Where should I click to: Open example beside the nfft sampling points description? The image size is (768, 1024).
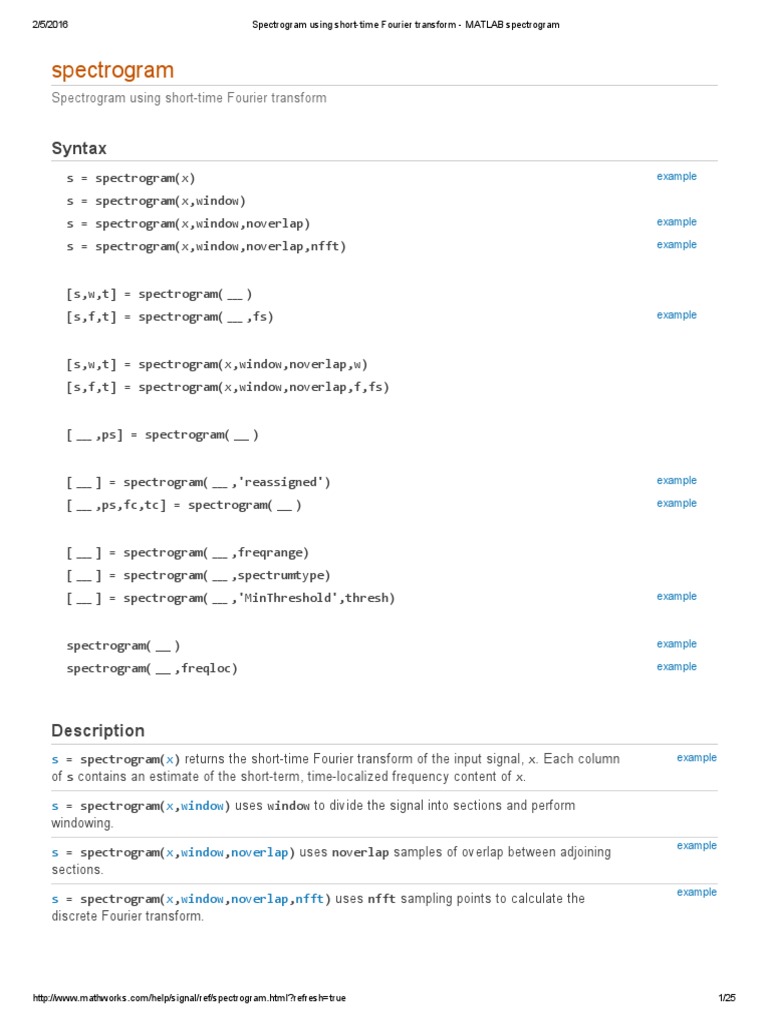[696, 892]
